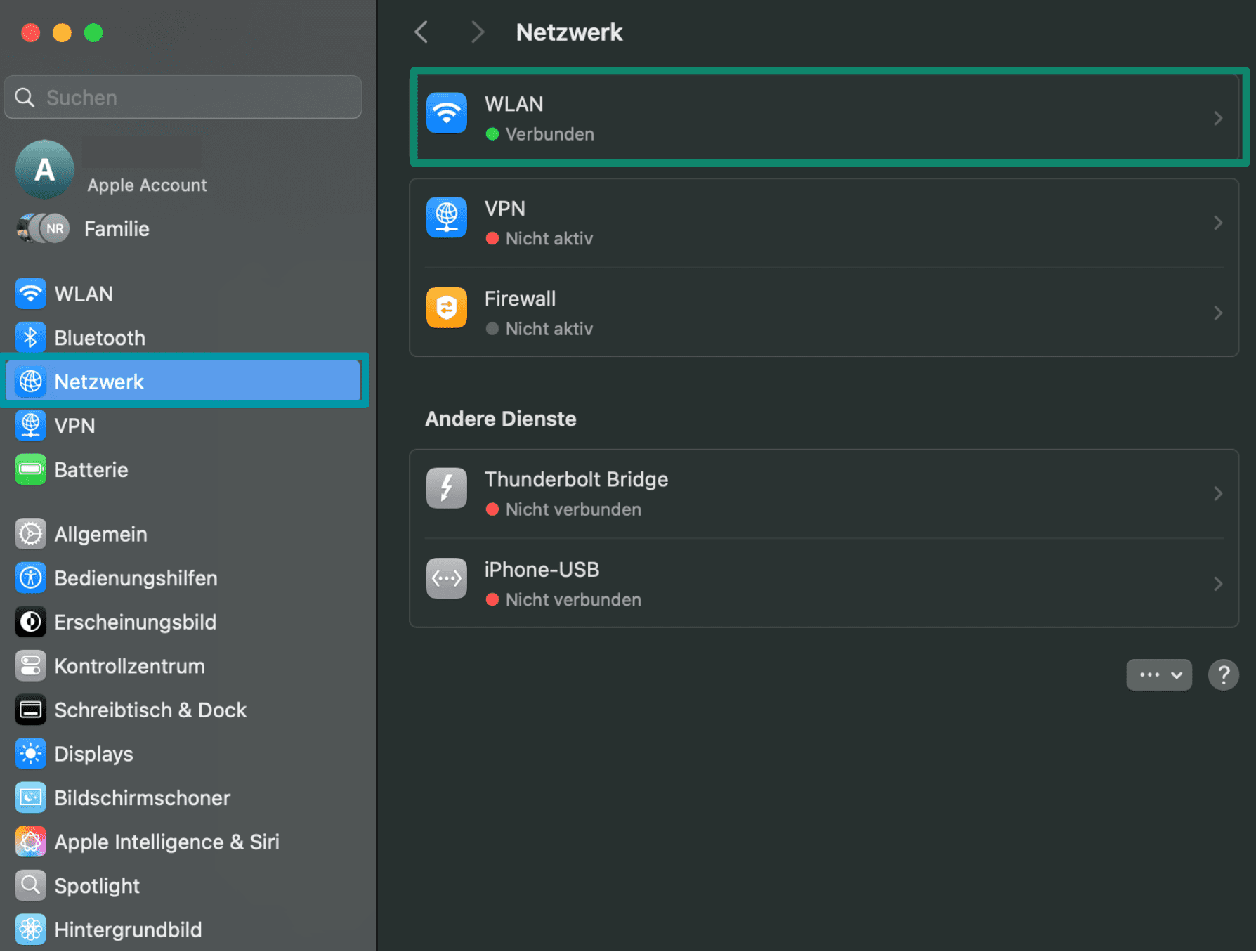Screen dimensions: 1256x952
Task: Select the Thunderbolt Bridge lightning icon
Action: tap(446, 488)
